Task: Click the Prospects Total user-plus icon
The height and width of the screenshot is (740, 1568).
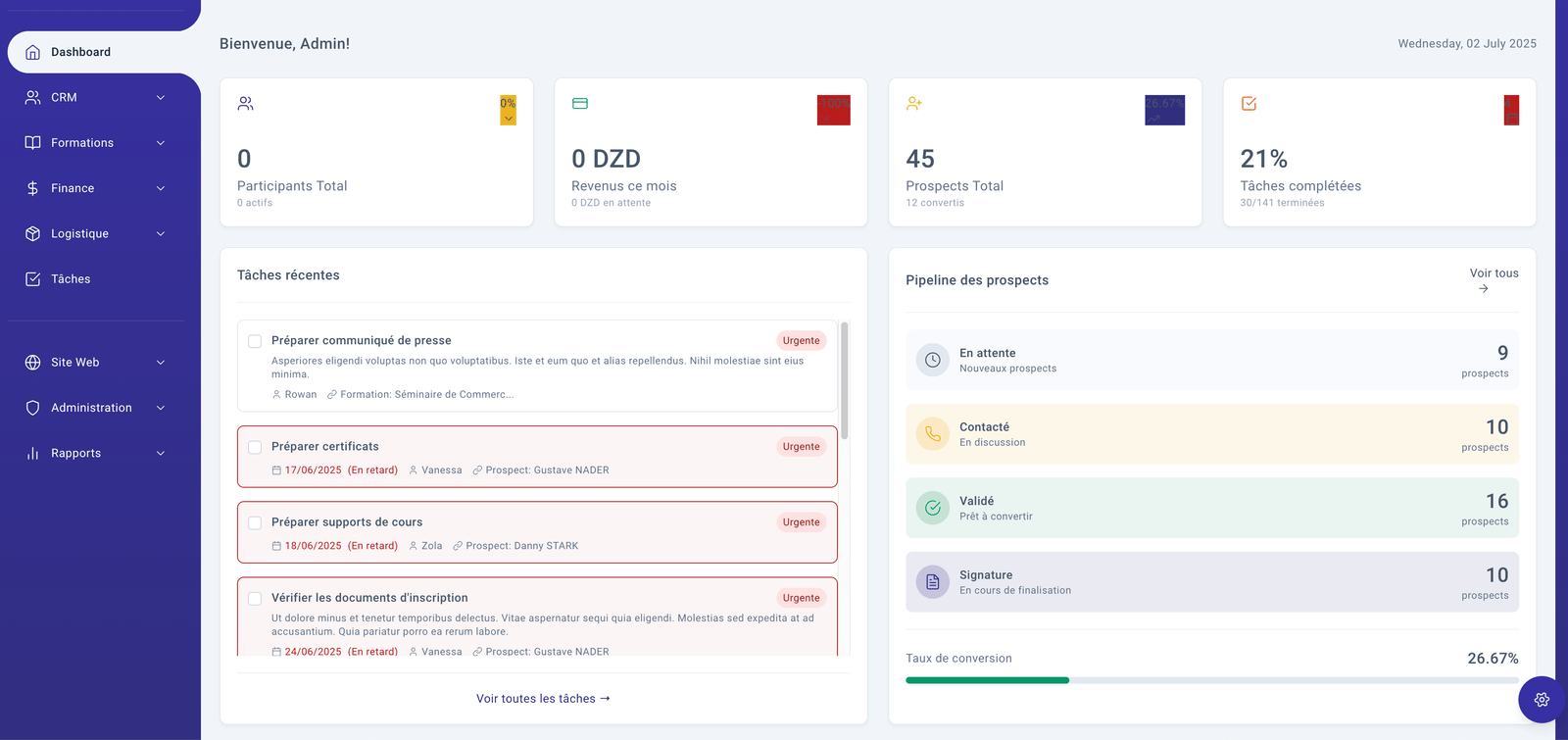Action: (x=914, y=104)
